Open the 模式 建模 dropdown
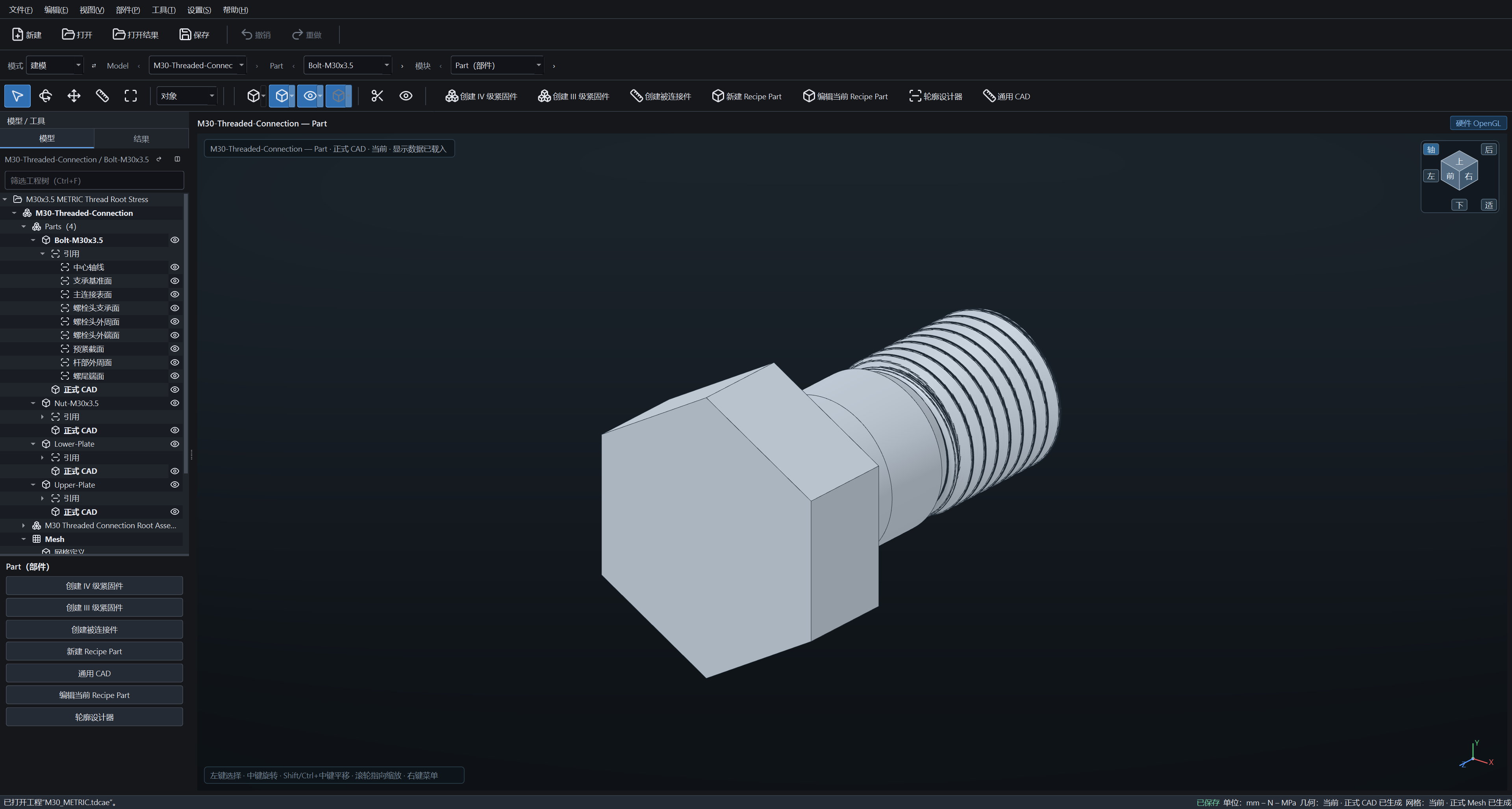 55,65
